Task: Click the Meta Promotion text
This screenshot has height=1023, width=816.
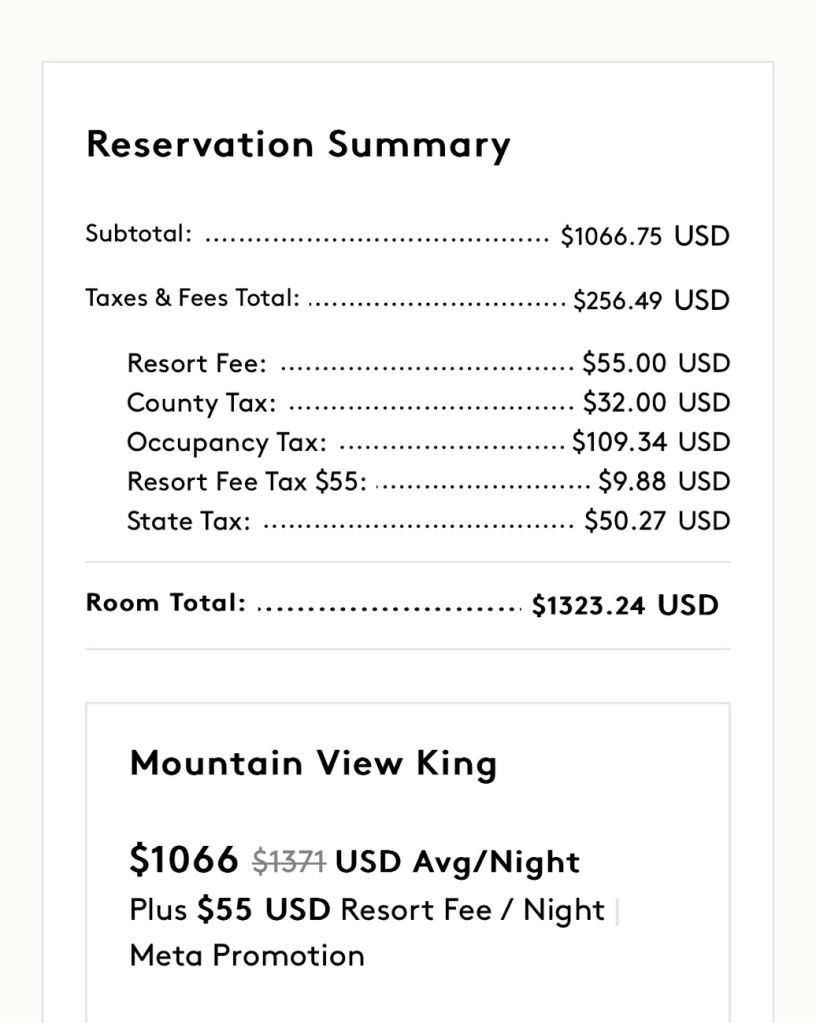Action: point(247,955)
